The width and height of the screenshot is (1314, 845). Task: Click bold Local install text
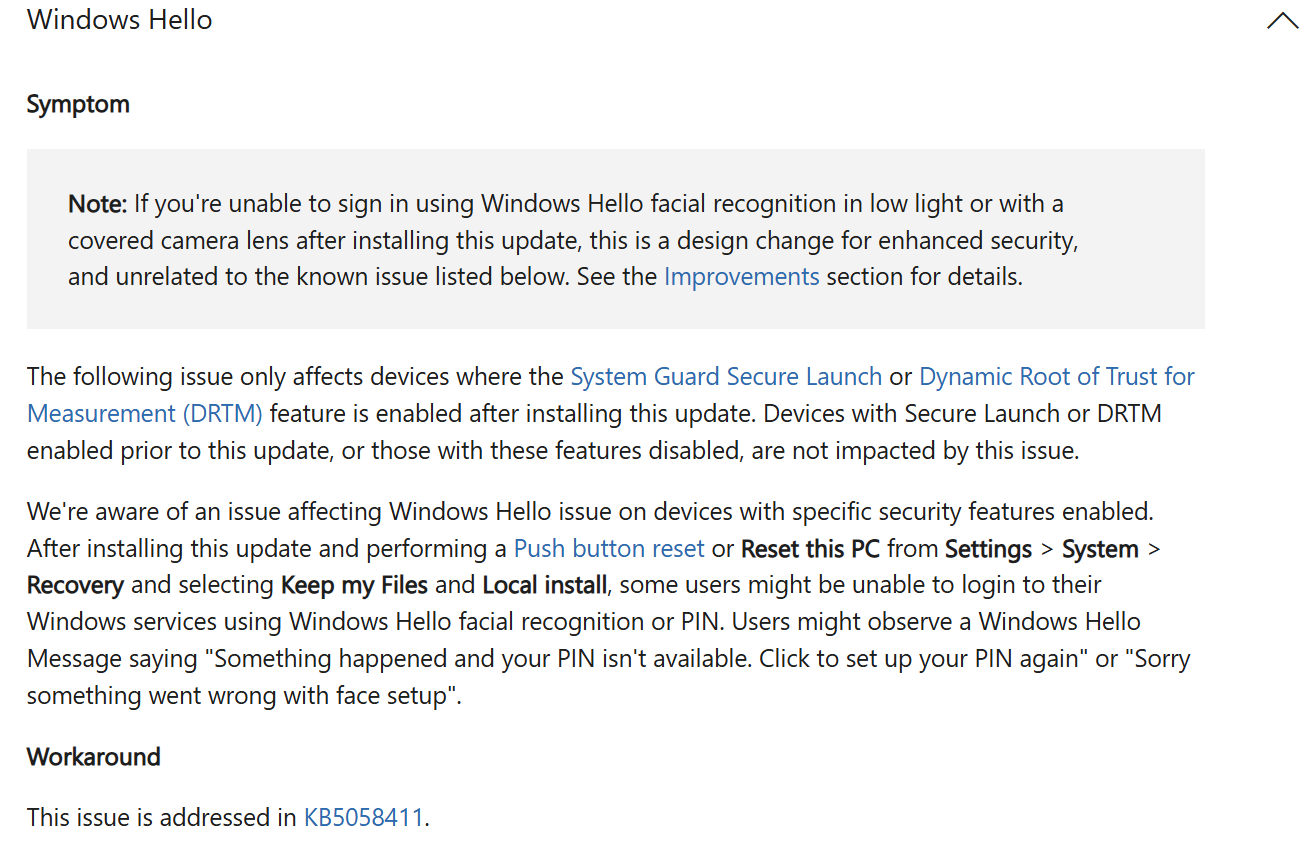pos(545,585)
